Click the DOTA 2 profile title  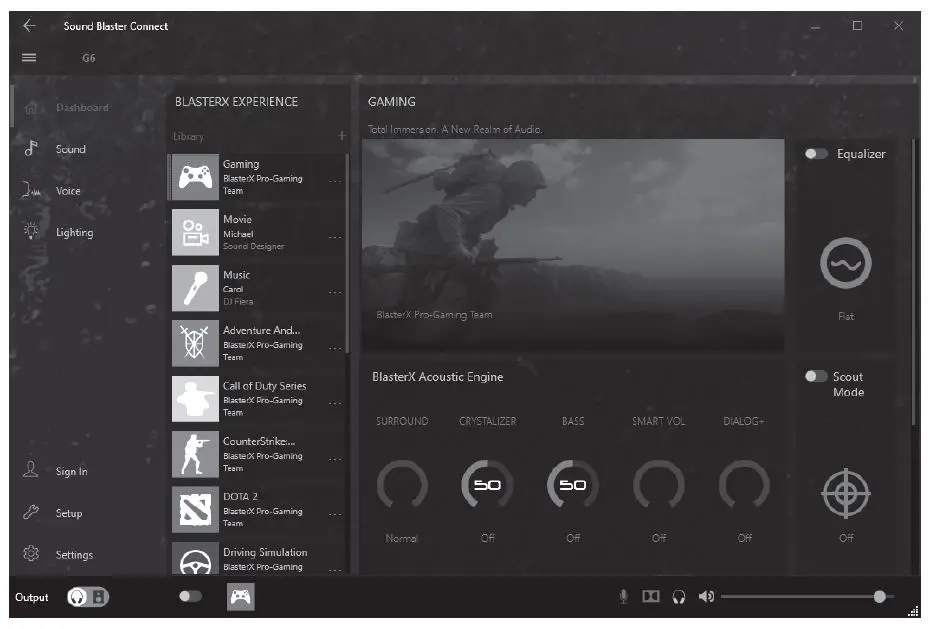(x=240, y=496)
